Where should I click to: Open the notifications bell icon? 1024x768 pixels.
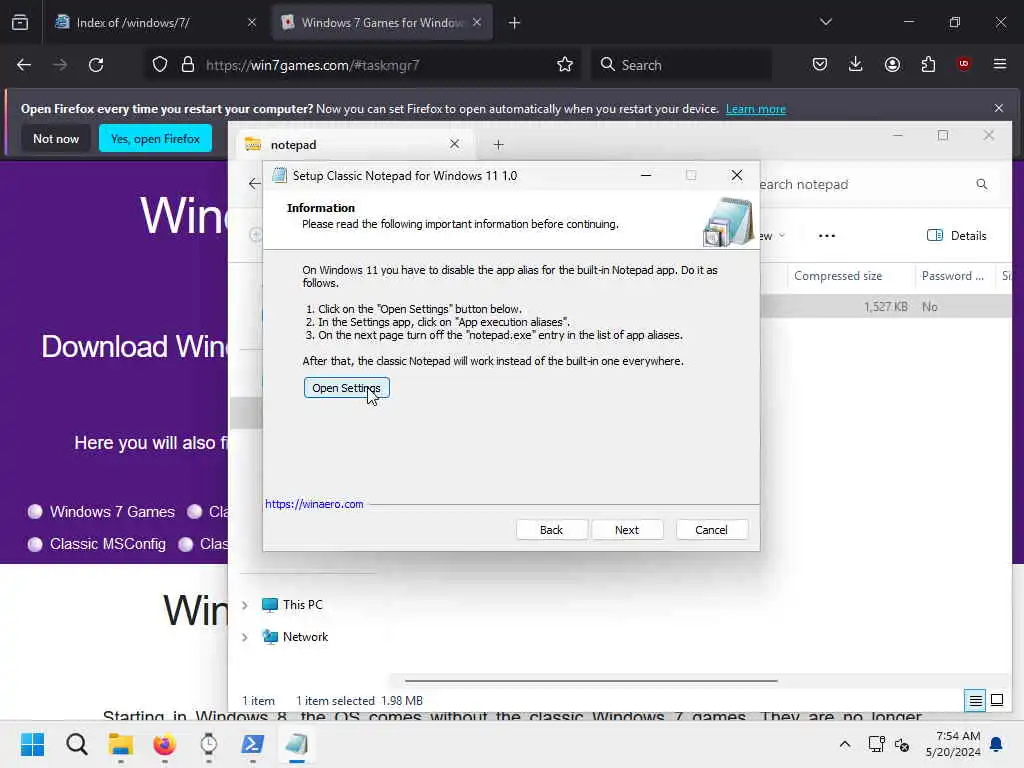pos(996,744)
